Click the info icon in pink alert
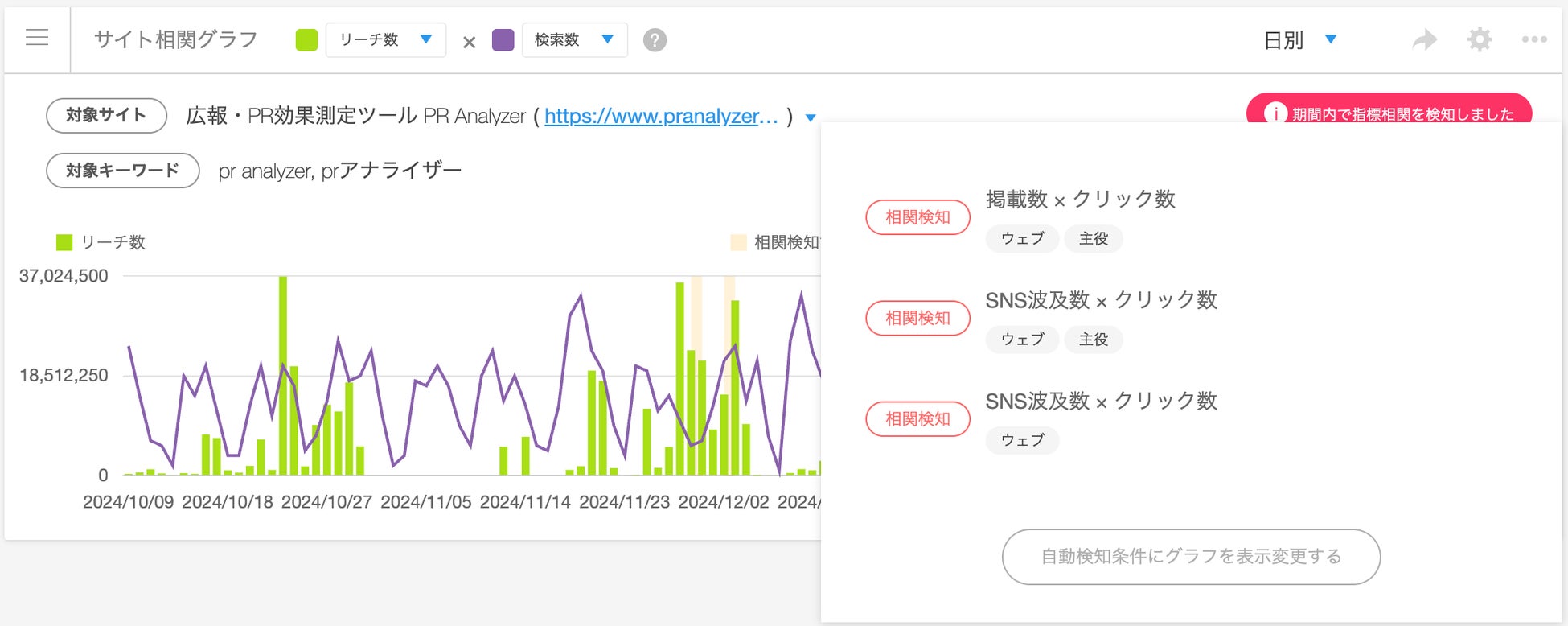The height and width of the screenshot is (626, 1568). pyautogui.click(x=1275, y=114)
